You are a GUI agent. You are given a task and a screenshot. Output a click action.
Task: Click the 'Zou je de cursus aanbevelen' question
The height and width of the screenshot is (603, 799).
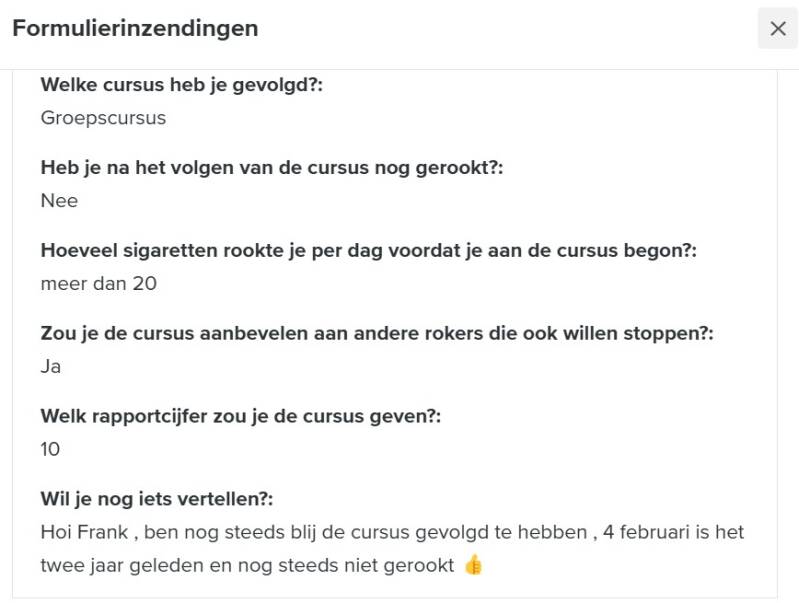pyautogui.click(x=377, y=334)
